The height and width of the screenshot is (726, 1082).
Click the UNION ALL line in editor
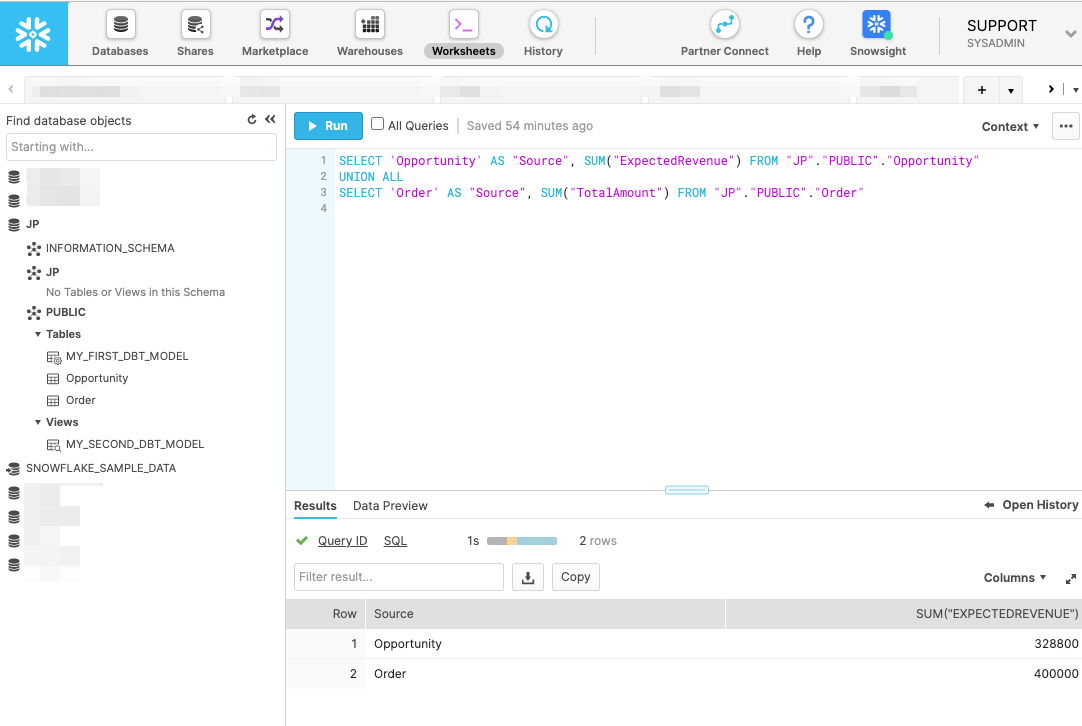coord(371,177)
